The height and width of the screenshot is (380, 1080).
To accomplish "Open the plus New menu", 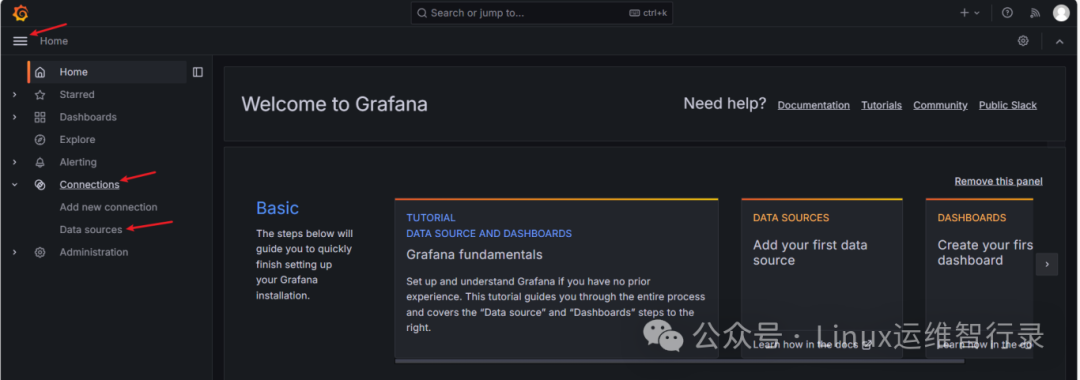I will (969, 13).
